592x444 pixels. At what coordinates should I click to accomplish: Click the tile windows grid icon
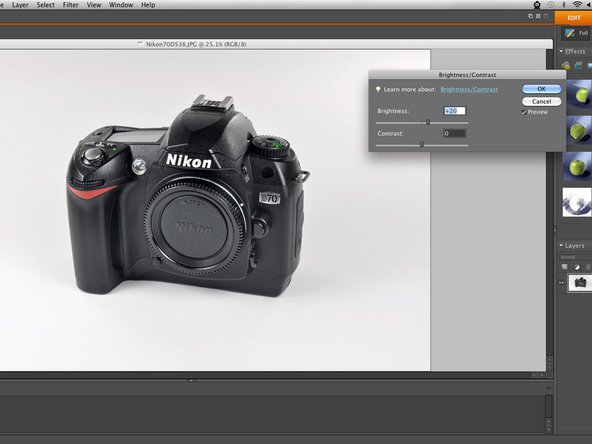(x=538, y=16)
